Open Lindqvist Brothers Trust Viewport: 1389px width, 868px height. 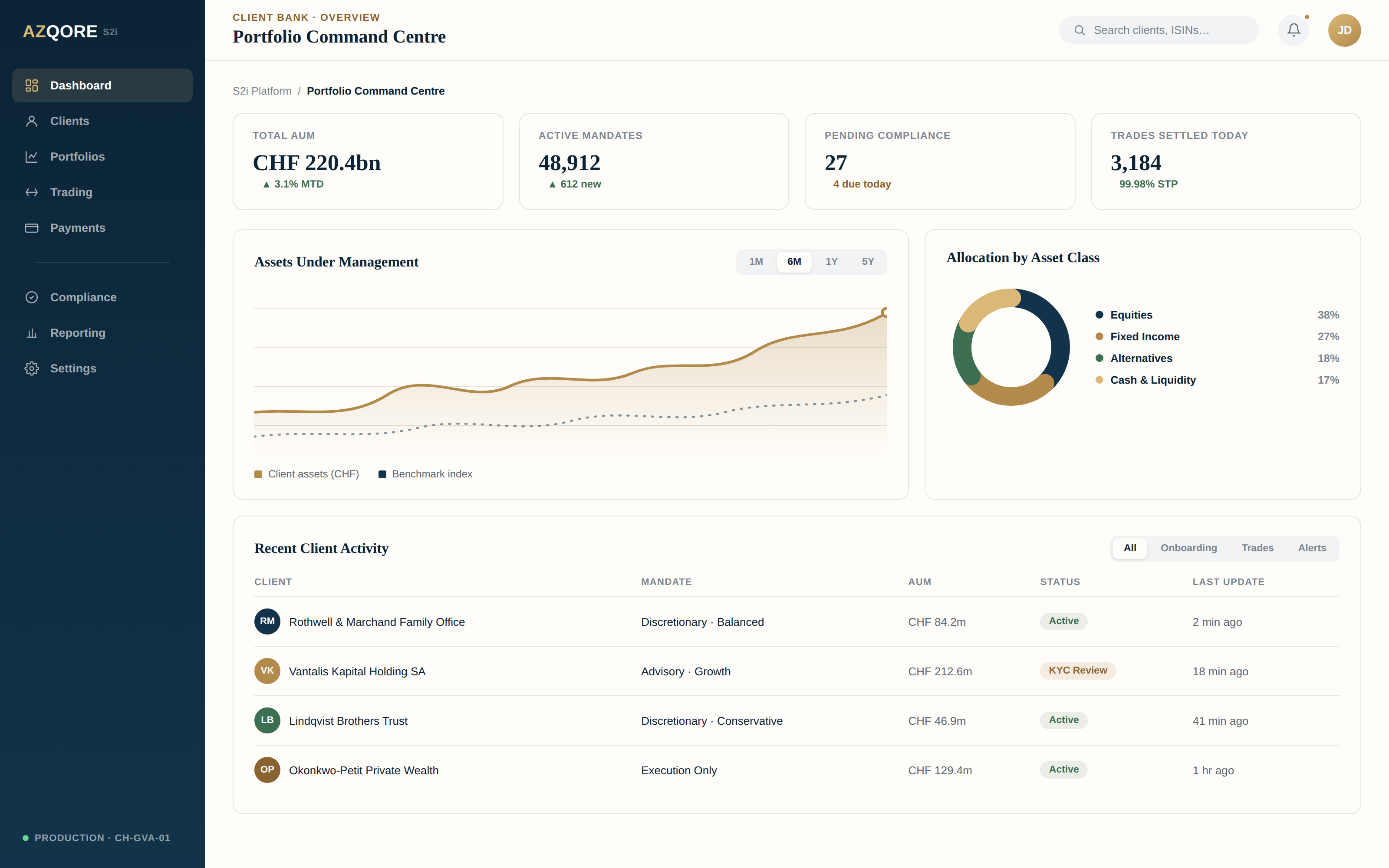pyautogui.click(x=348, y=721)
